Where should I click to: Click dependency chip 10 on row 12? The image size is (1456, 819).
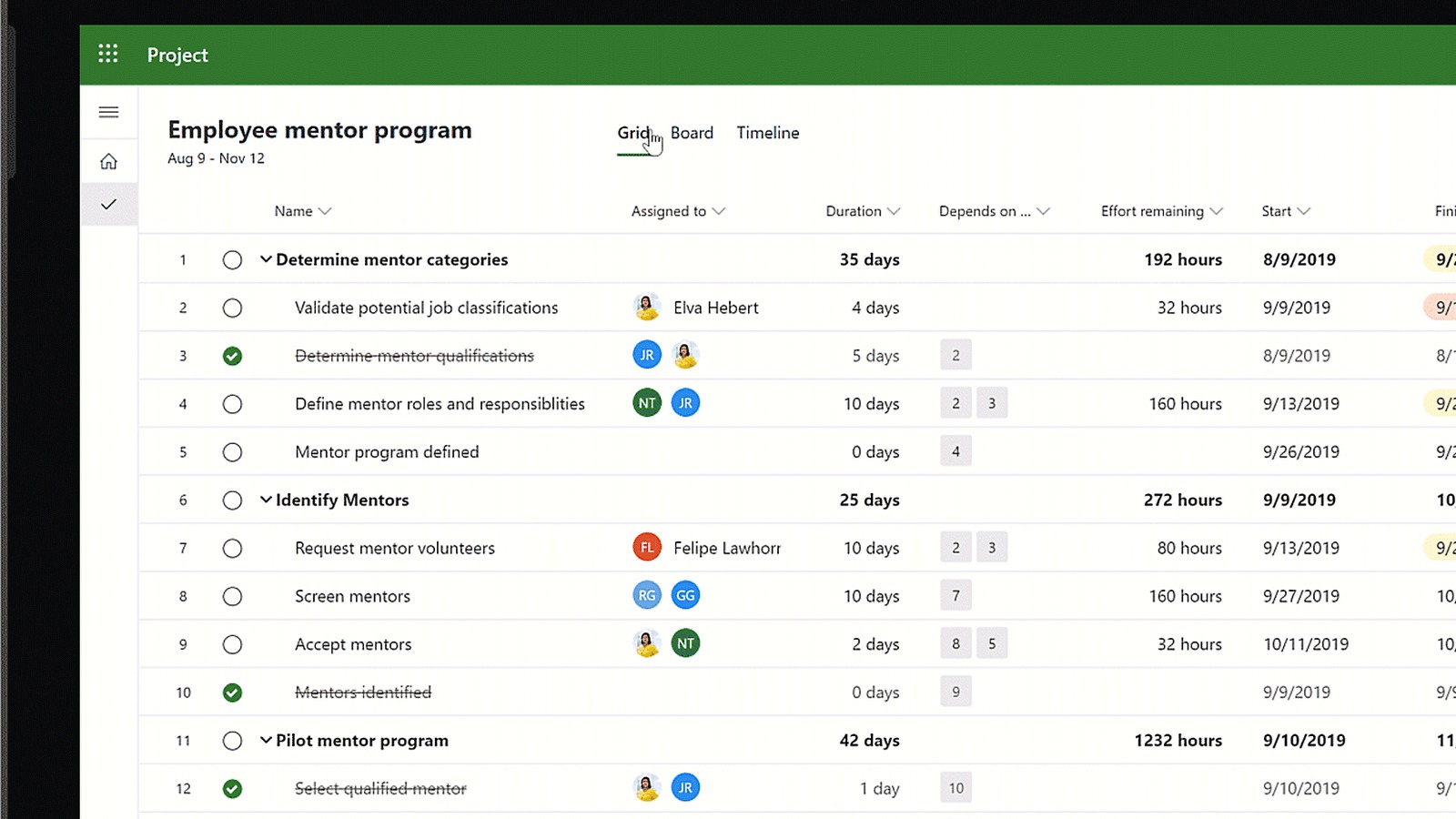click(955, 788)
